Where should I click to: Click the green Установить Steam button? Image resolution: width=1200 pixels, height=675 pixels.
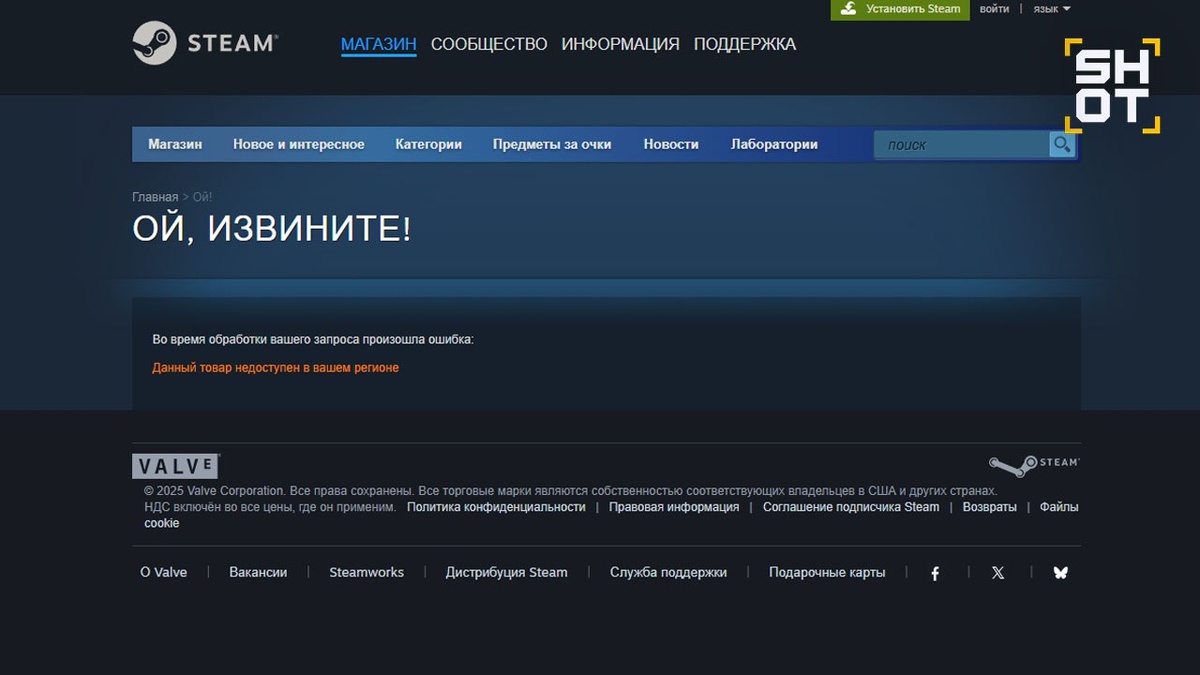[900, 9]
